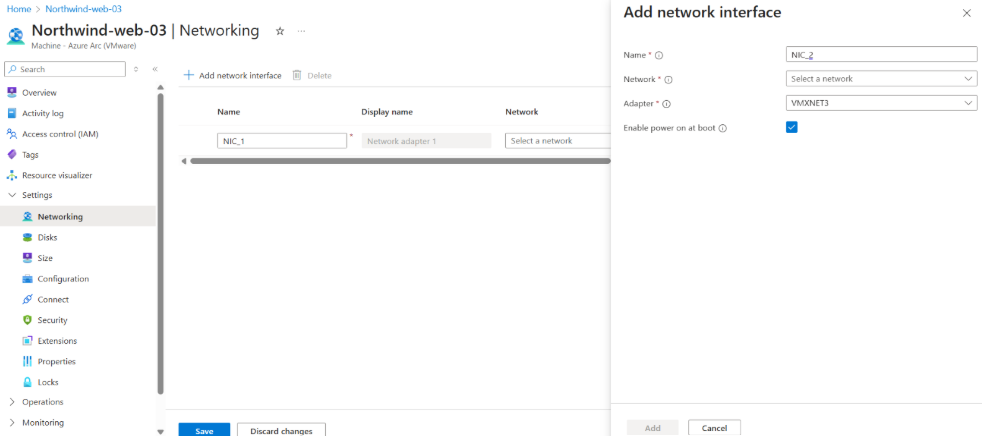The image size is (982, 436).
Task: Open the more options ellipsis by title
Action: coord(301,31)
